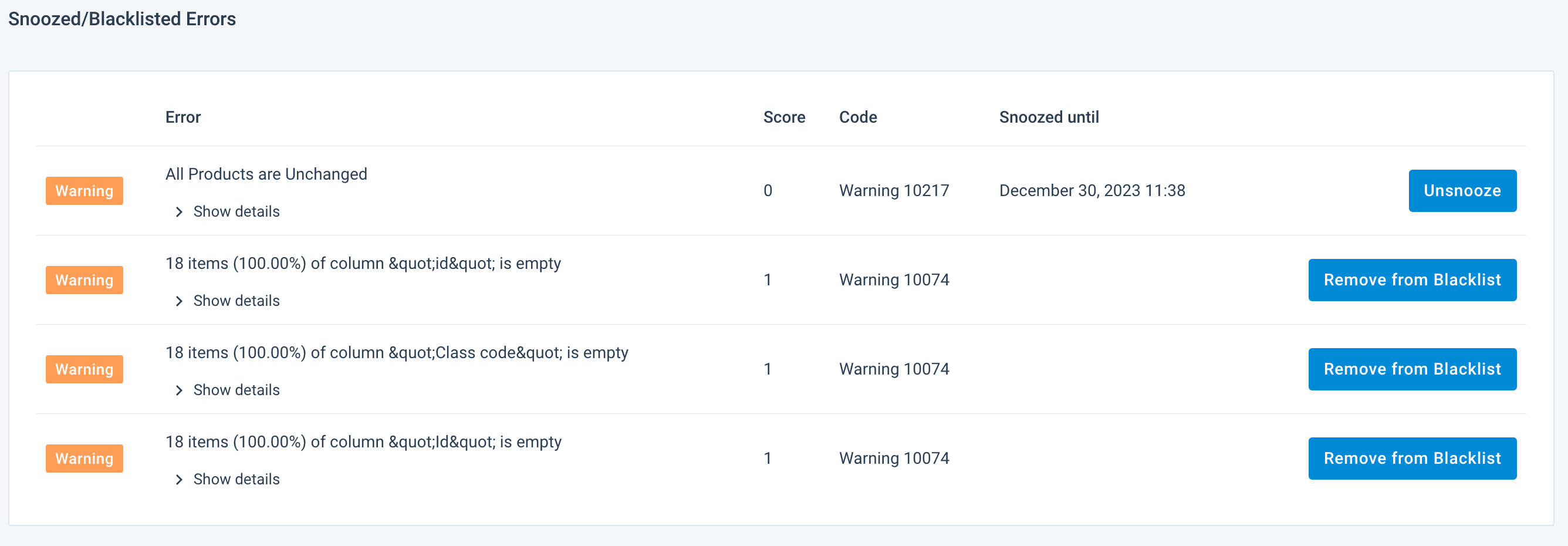Click the Error column header
Screen dimensions: 1568x546
(x=183, y=117)
